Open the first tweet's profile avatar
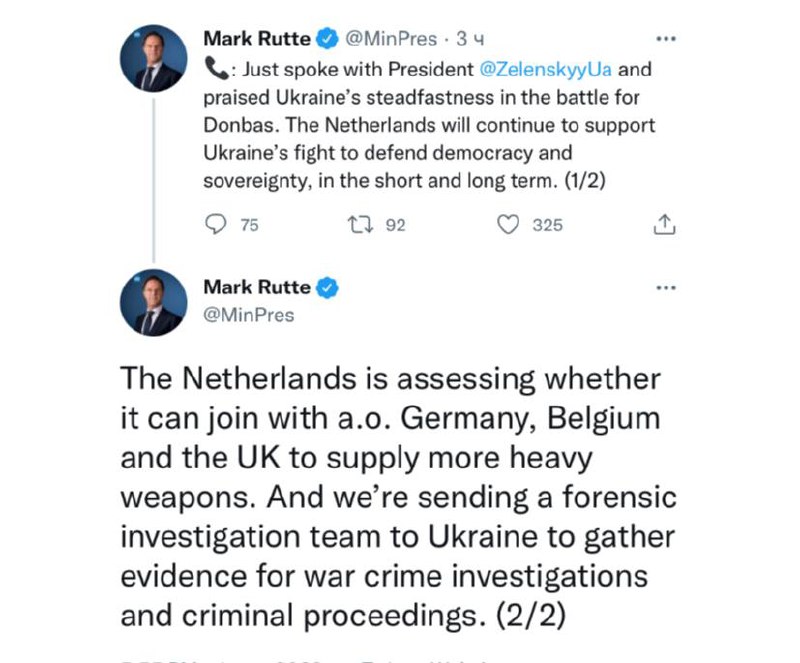800x663 pixels. [152, 58]
